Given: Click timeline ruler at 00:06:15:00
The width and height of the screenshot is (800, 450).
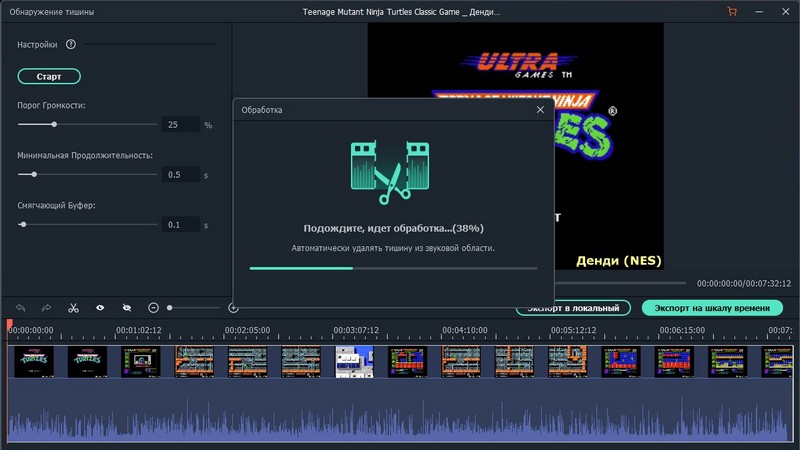Looking at the screenshot, I should coord(682,331).
